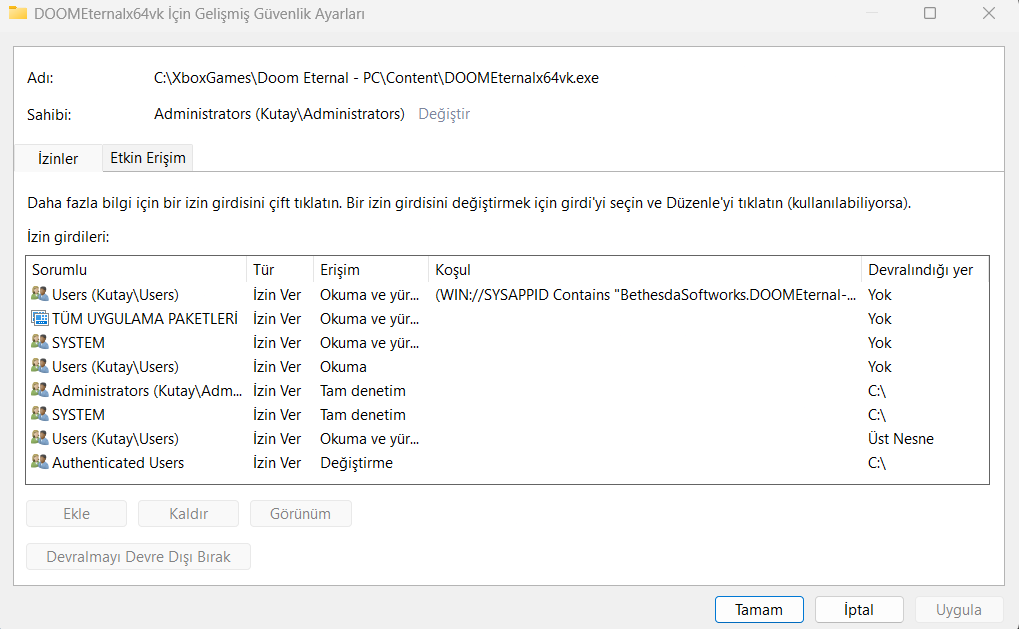Click the owner name Administrators (Kutay\Administrators)
The width and height of the screenshot is (1019, 629).
pyautogui.click(x=279, y=114)
